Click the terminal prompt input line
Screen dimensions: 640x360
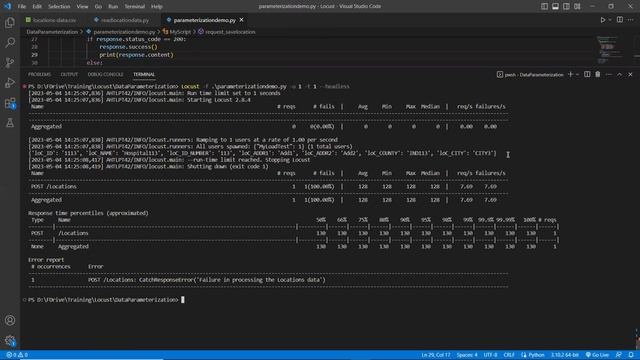click(106, 300)
